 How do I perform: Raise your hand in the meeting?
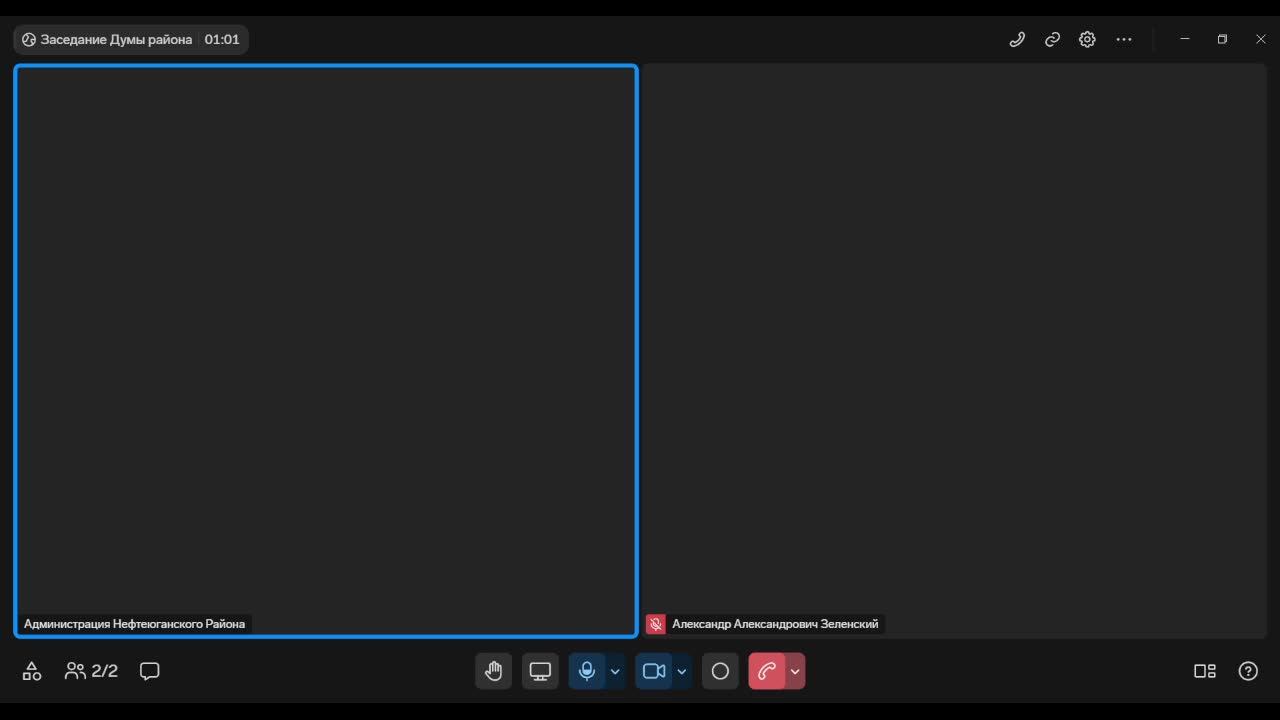click(x=493, y=671)
